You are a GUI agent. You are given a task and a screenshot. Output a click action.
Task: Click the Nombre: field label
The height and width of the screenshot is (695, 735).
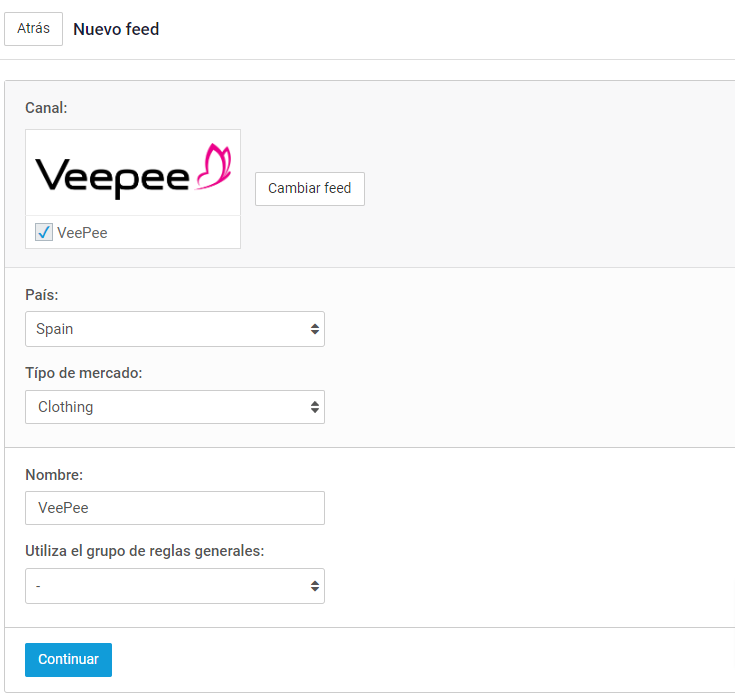pos(54,475)
